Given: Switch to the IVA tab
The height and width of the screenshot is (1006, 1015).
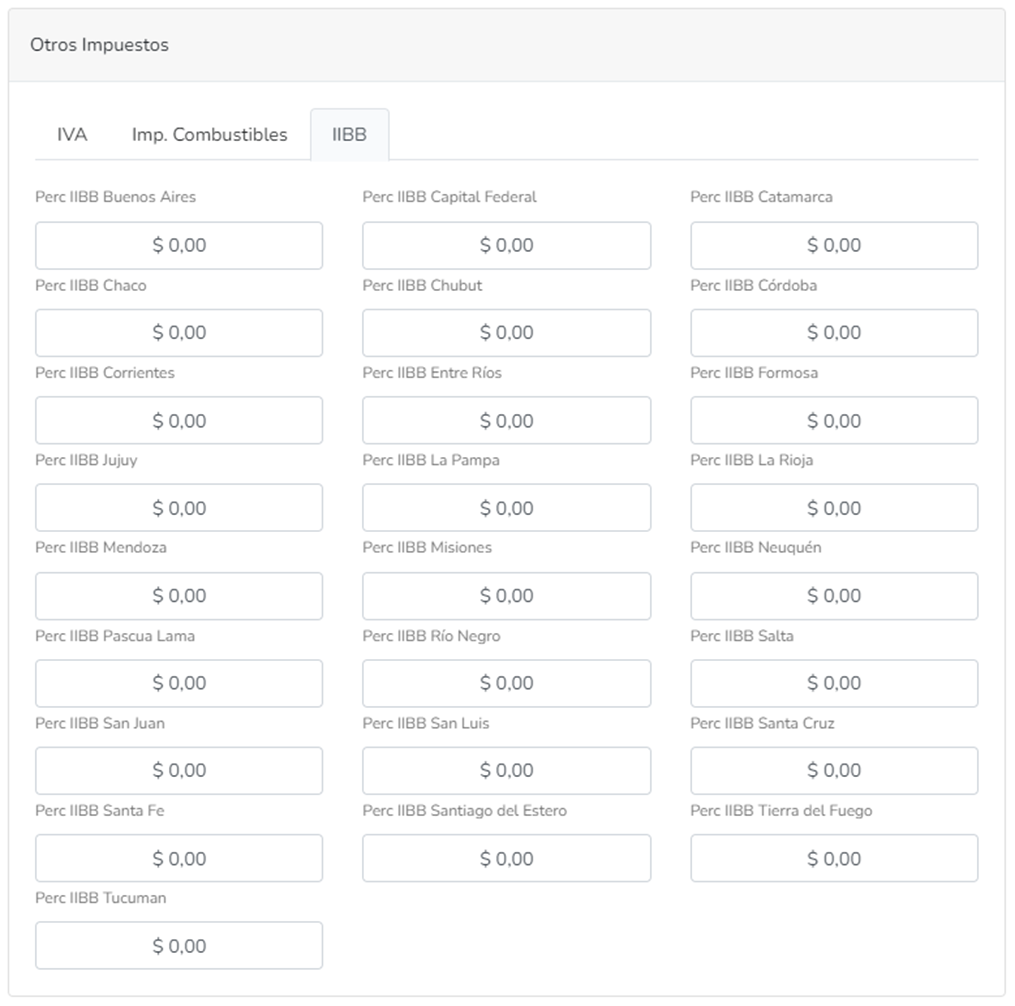Looking at the screenshot, I should coord(72,134).
